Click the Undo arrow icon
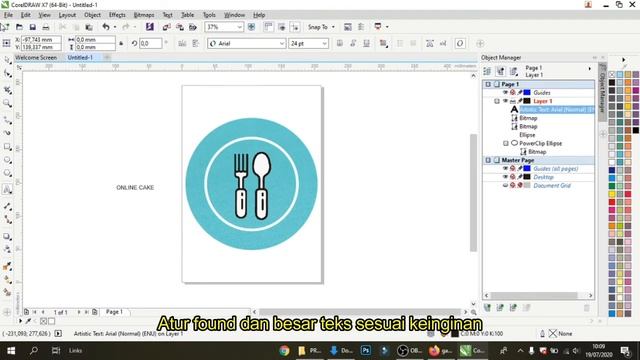 [x=106, y=27]
